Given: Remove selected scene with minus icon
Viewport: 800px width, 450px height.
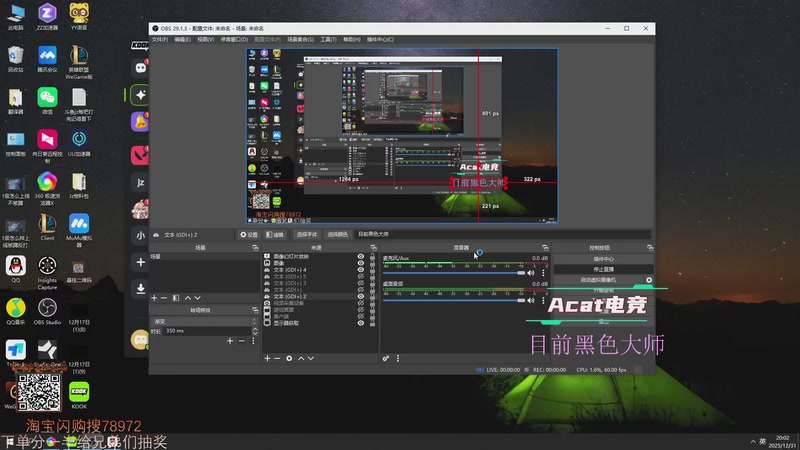Looking at the screenshot, I should (164, 298).
